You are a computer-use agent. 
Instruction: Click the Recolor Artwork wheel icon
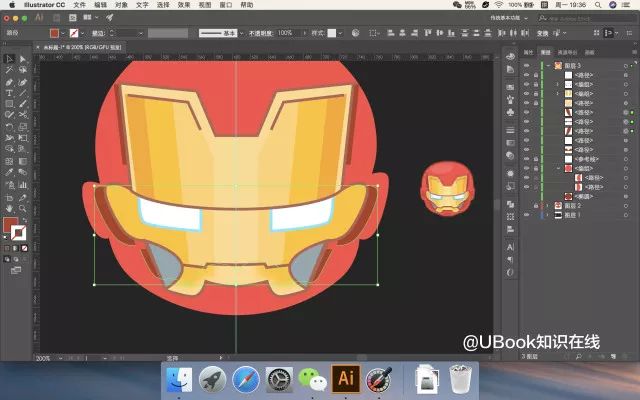(x=355, y=33)
